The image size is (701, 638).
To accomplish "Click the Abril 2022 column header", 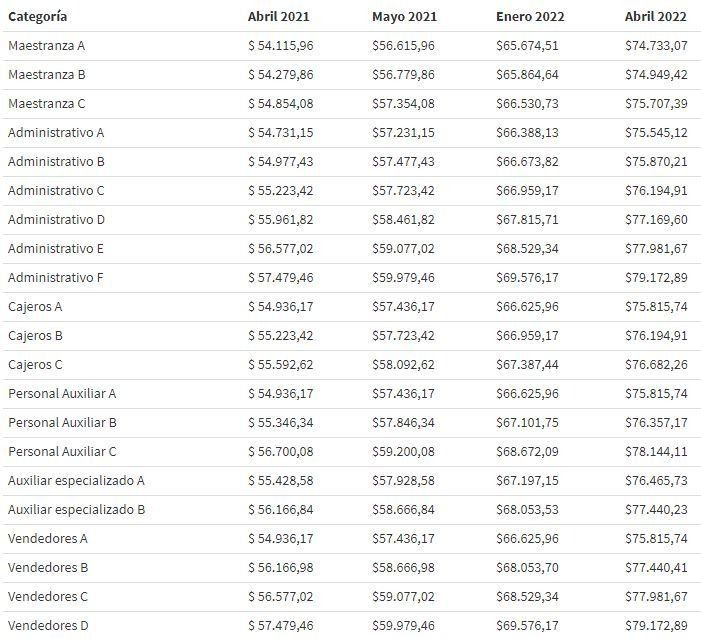I will point(653,17).
